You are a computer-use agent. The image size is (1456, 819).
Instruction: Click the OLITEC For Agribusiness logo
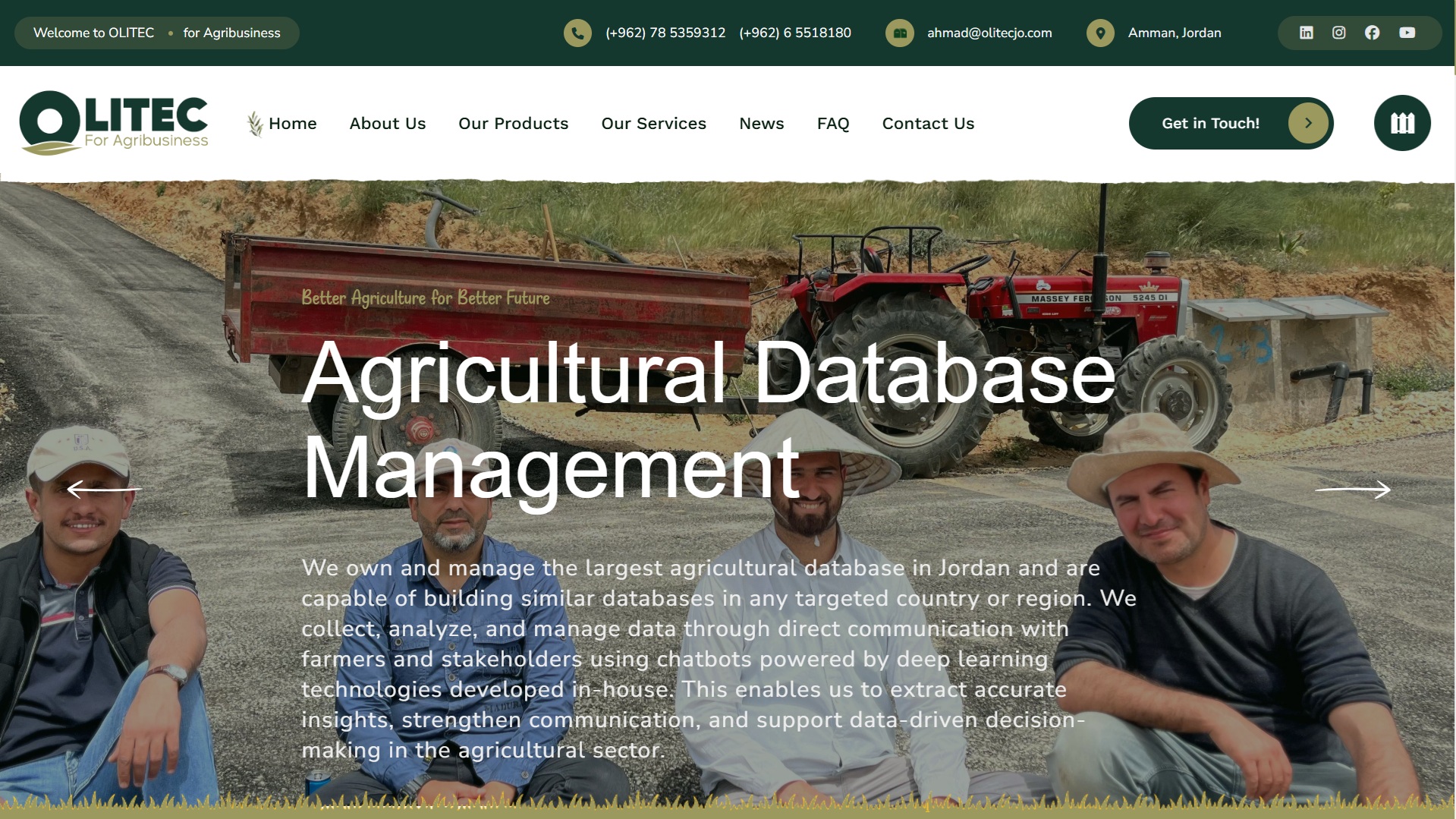[x=114, y=123]
